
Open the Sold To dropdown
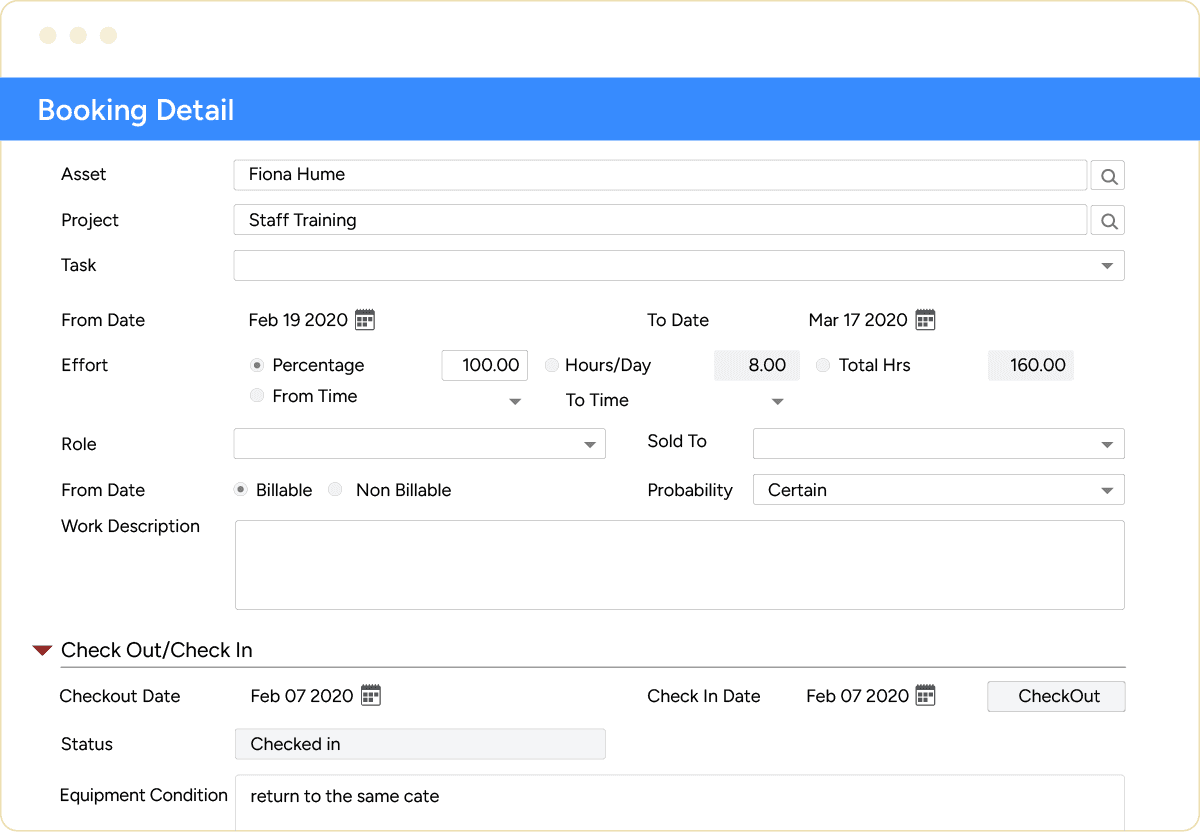click(1106, 443)
